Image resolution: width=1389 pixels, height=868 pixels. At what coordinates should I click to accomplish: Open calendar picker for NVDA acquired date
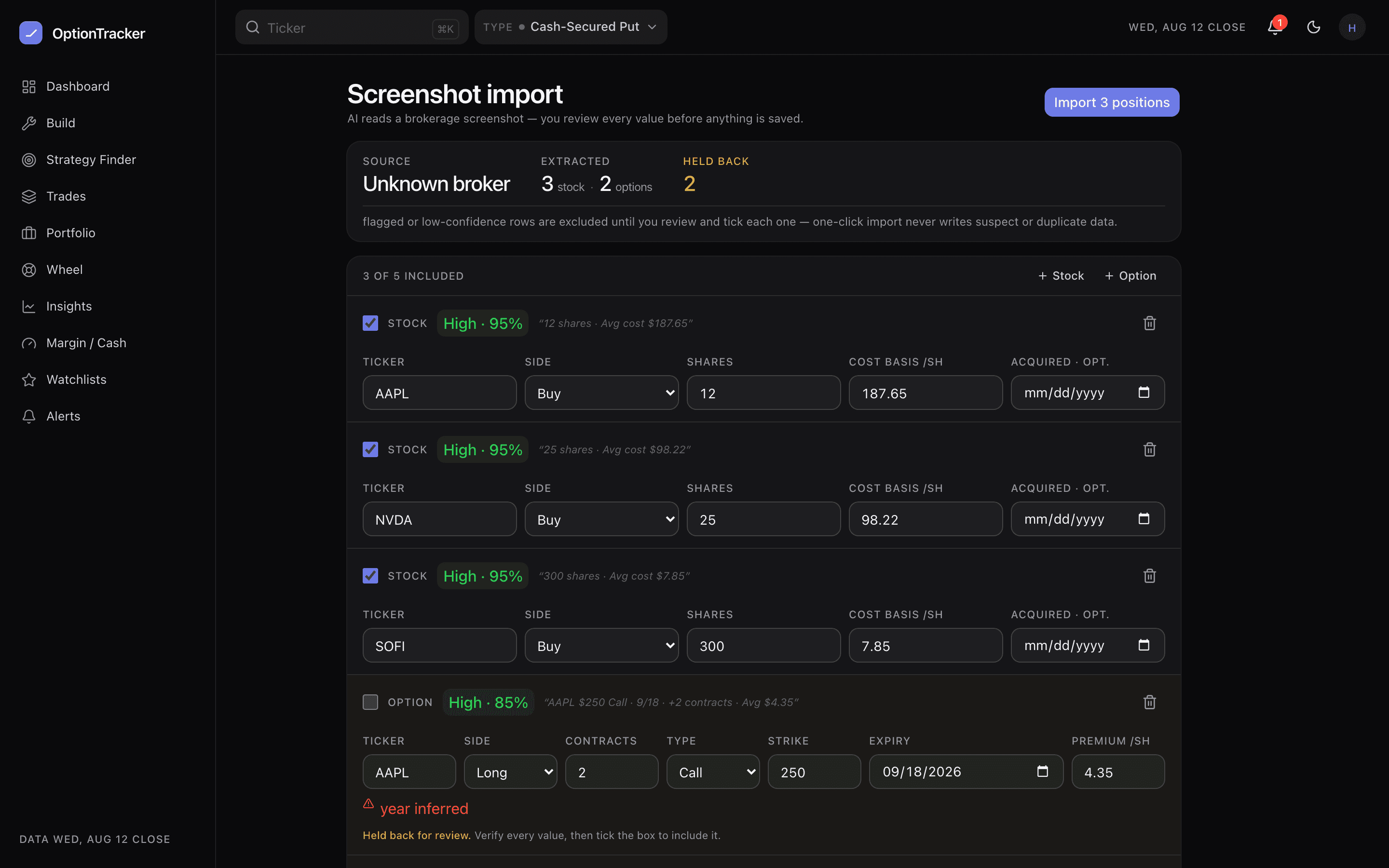1144,518
